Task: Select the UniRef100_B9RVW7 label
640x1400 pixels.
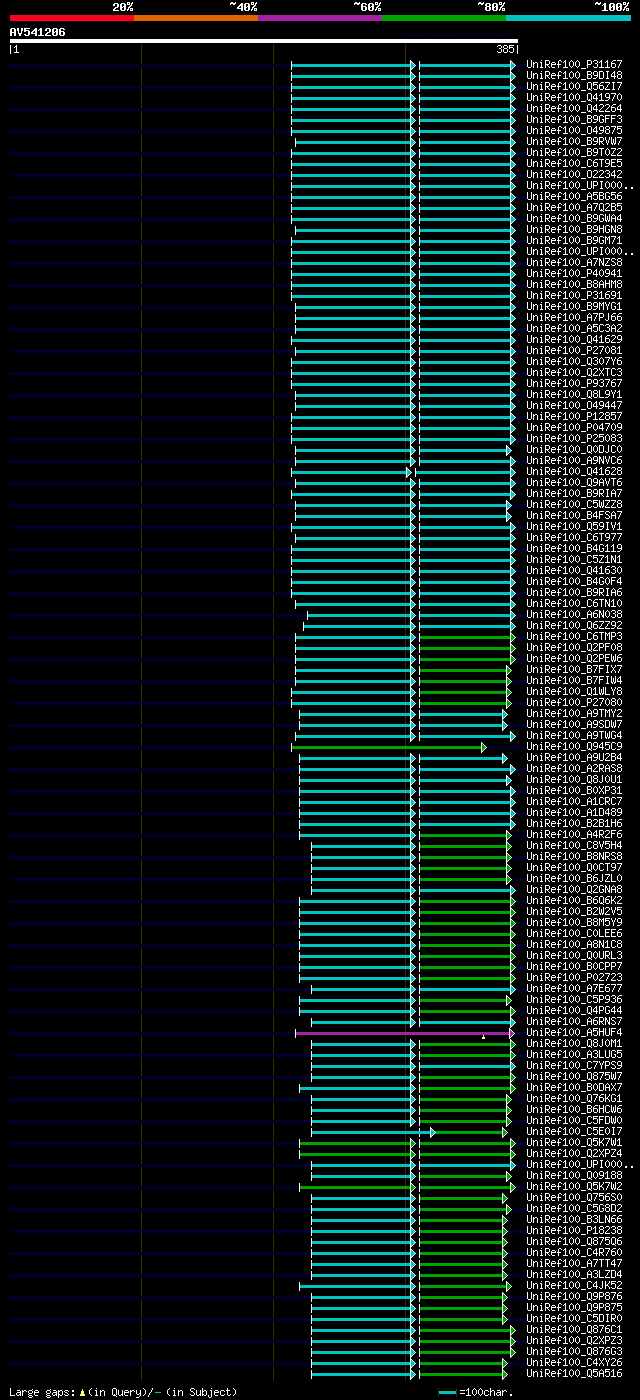Action: point(574,141)
